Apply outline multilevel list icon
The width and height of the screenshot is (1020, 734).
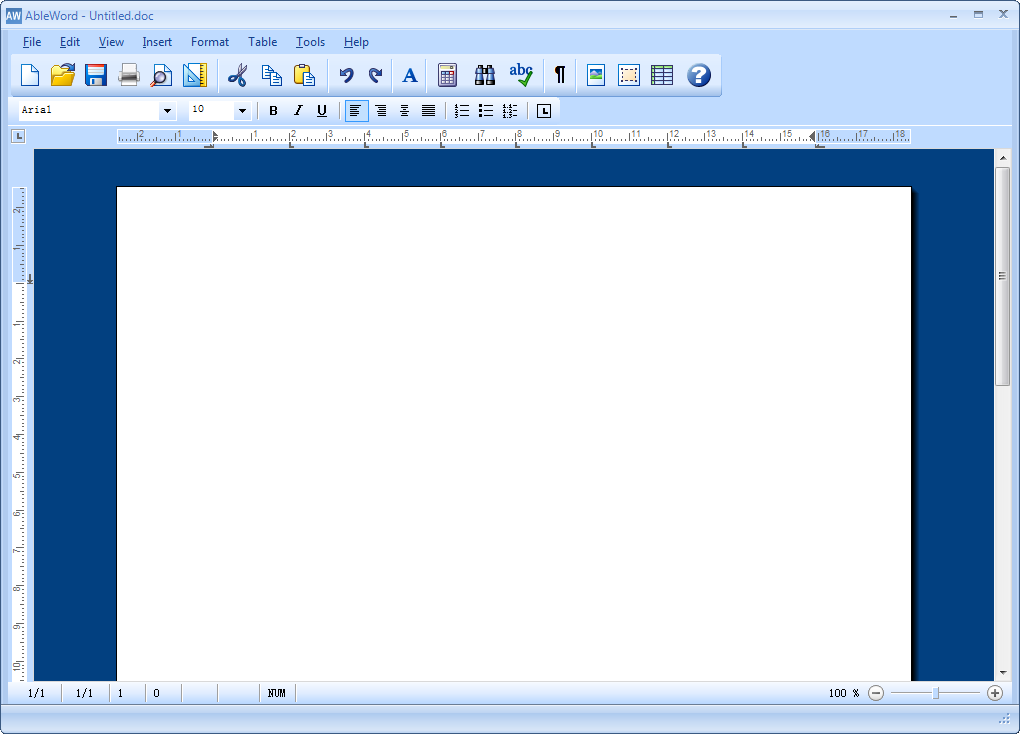pos(510,111)
